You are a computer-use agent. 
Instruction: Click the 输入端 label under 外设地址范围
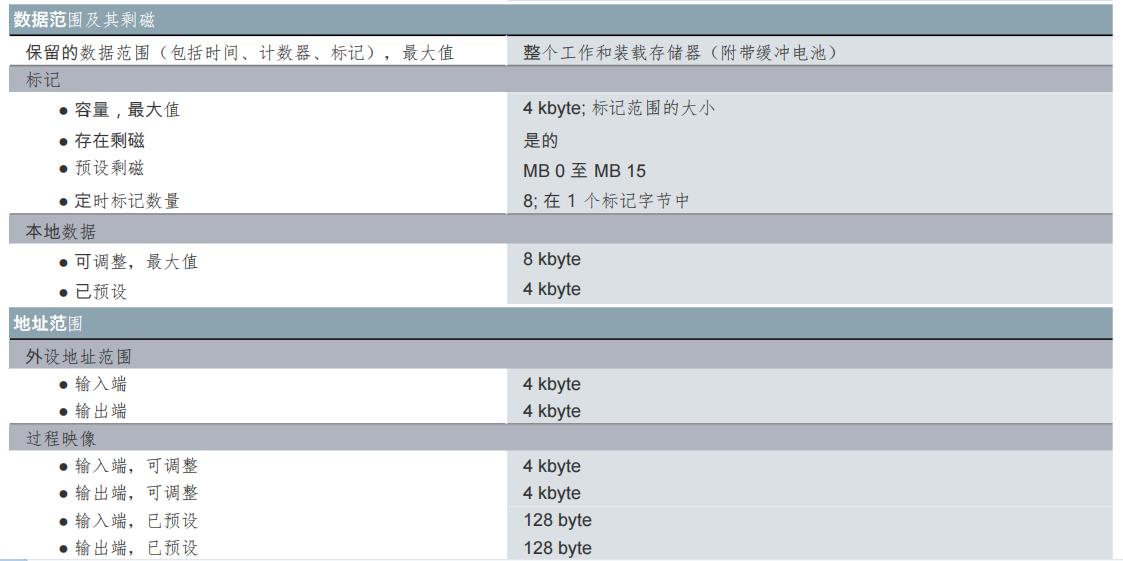(x=100, y=384)
